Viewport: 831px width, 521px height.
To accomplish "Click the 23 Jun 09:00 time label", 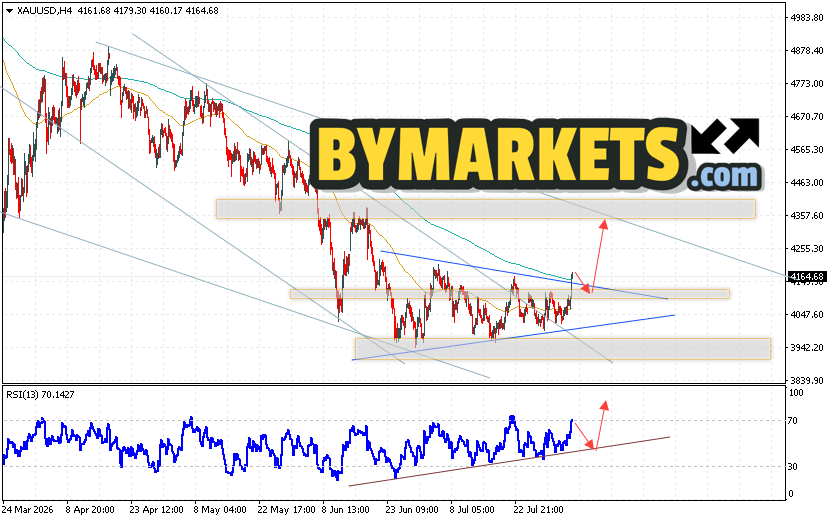I will point(412,510).
